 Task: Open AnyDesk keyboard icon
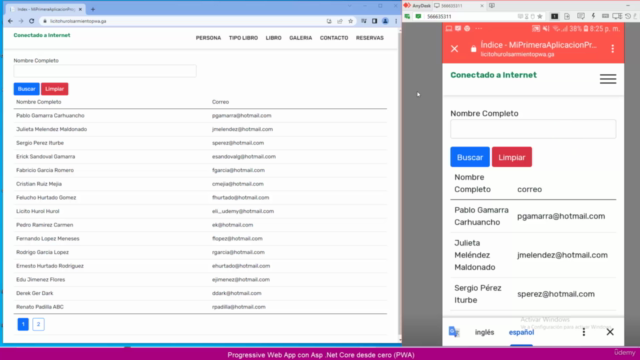click(x=605, y=16)
